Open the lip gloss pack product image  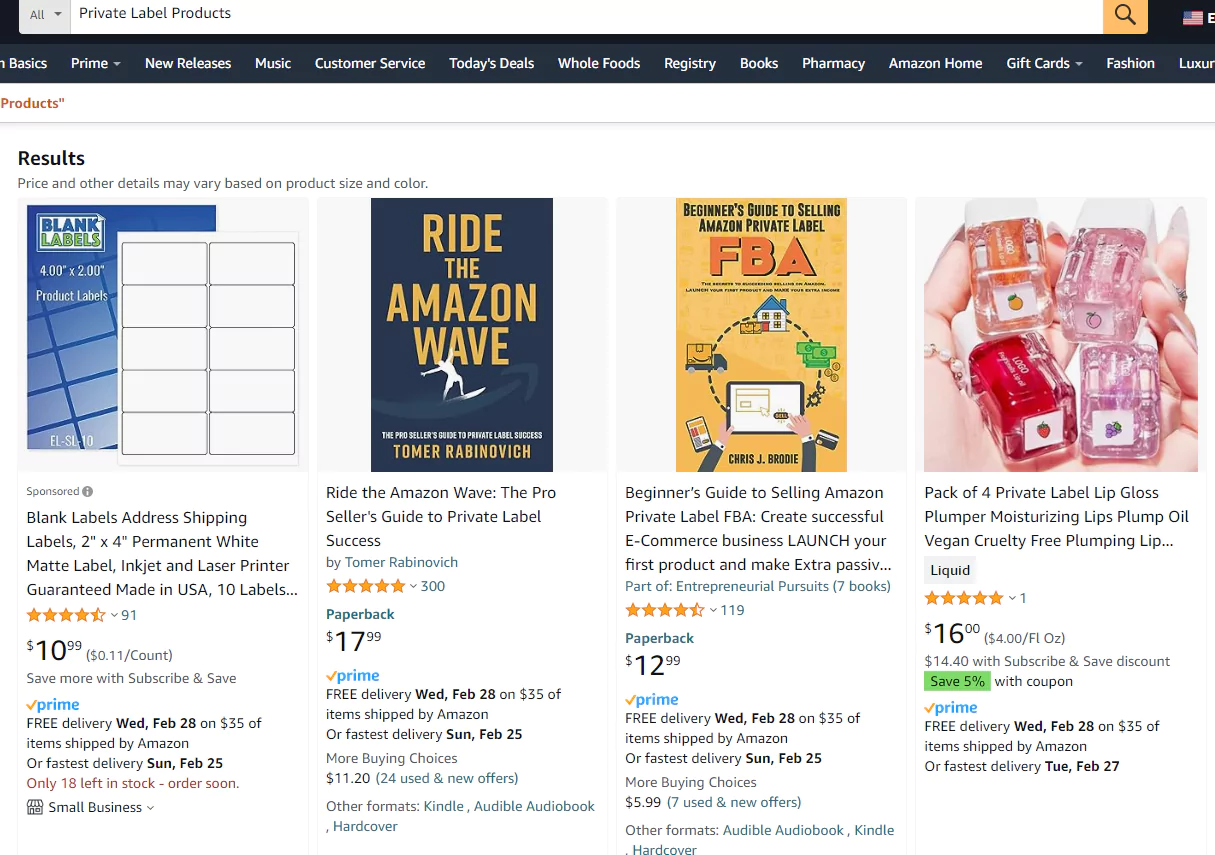click(1060, 334)
